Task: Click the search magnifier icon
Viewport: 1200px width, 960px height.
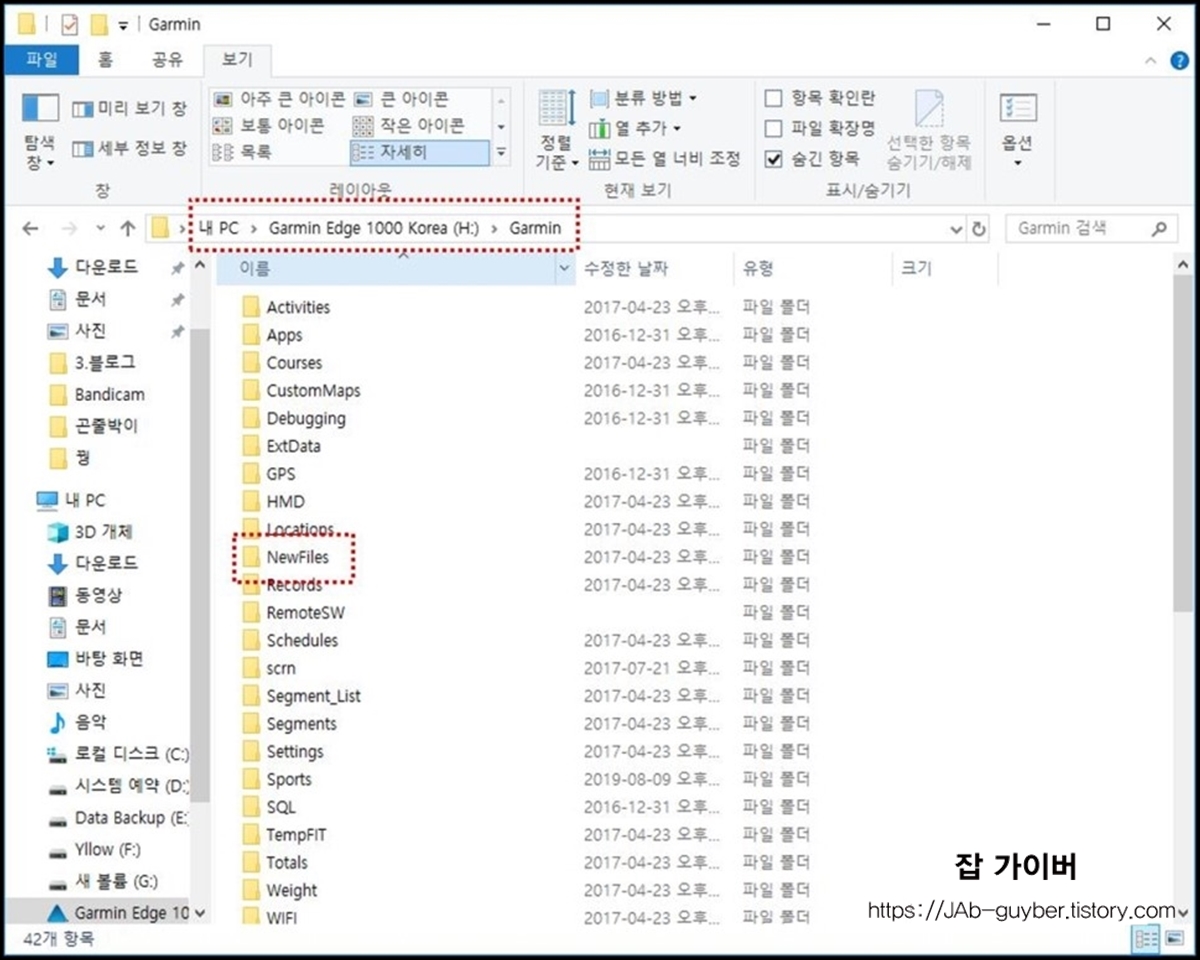Action: (1159, 229)
